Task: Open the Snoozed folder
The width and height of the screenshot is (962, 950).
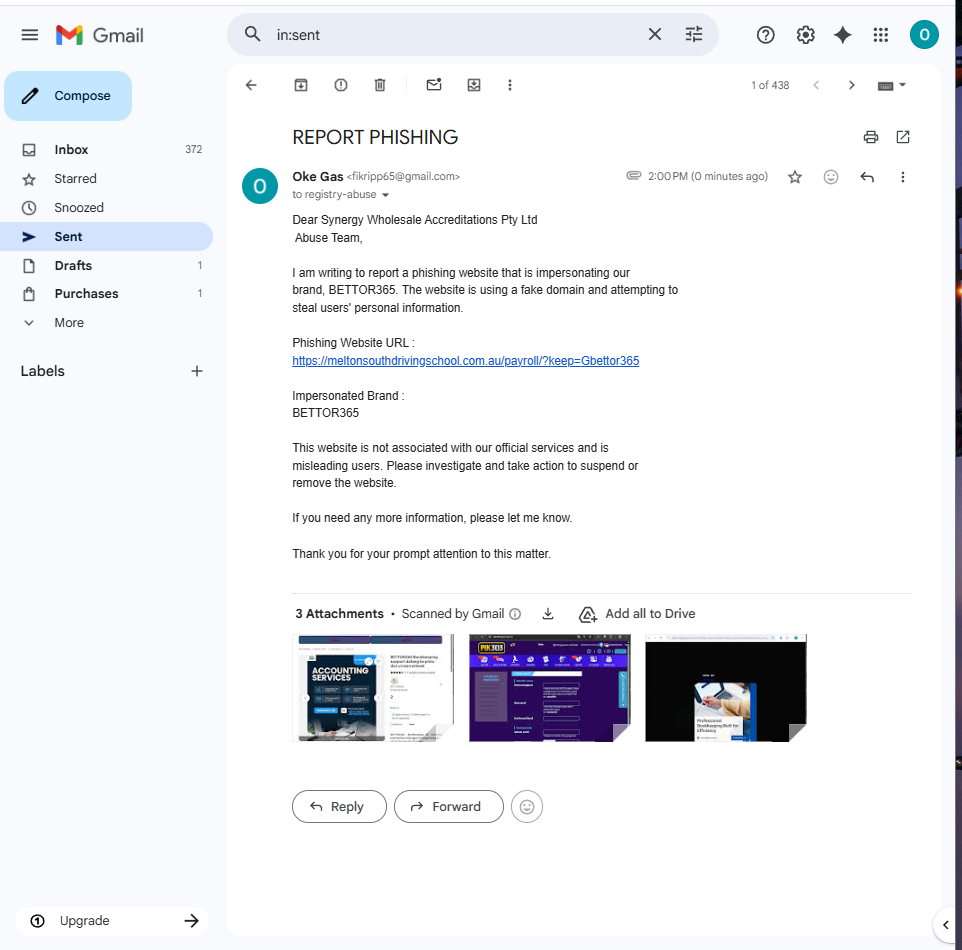Action: point(106,207)
